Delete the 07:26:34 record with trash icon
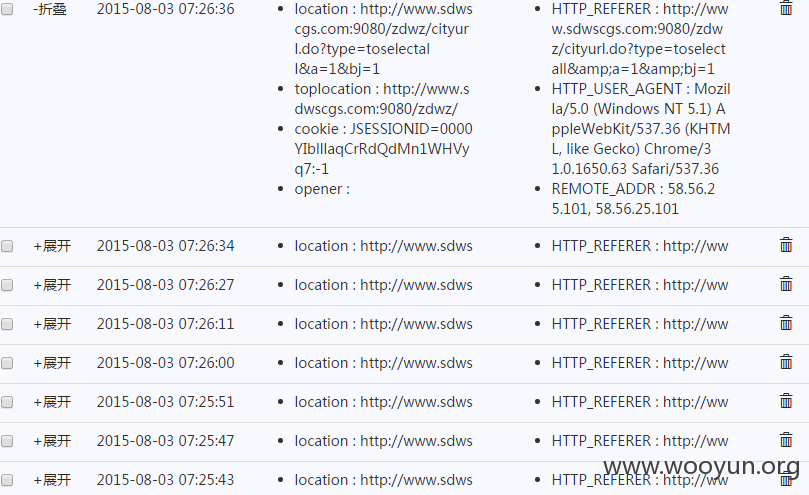Viewport: 809px width, 495px height. coord(786,245)
